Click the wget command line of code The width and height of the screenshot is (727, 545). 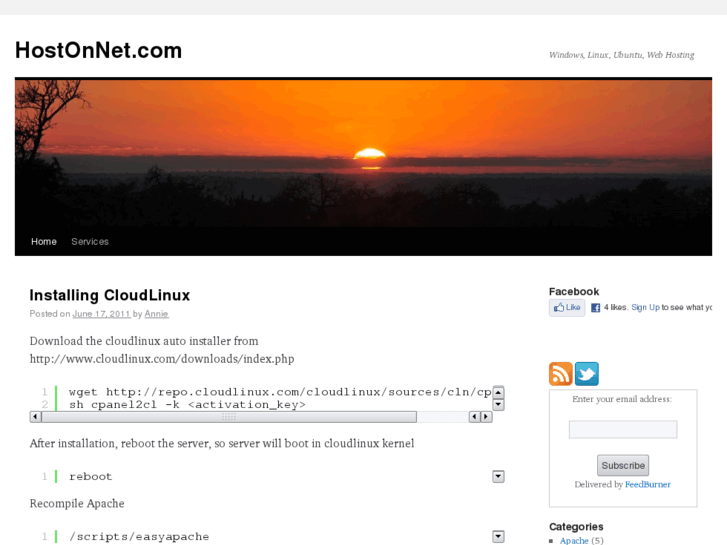[280, 392]
